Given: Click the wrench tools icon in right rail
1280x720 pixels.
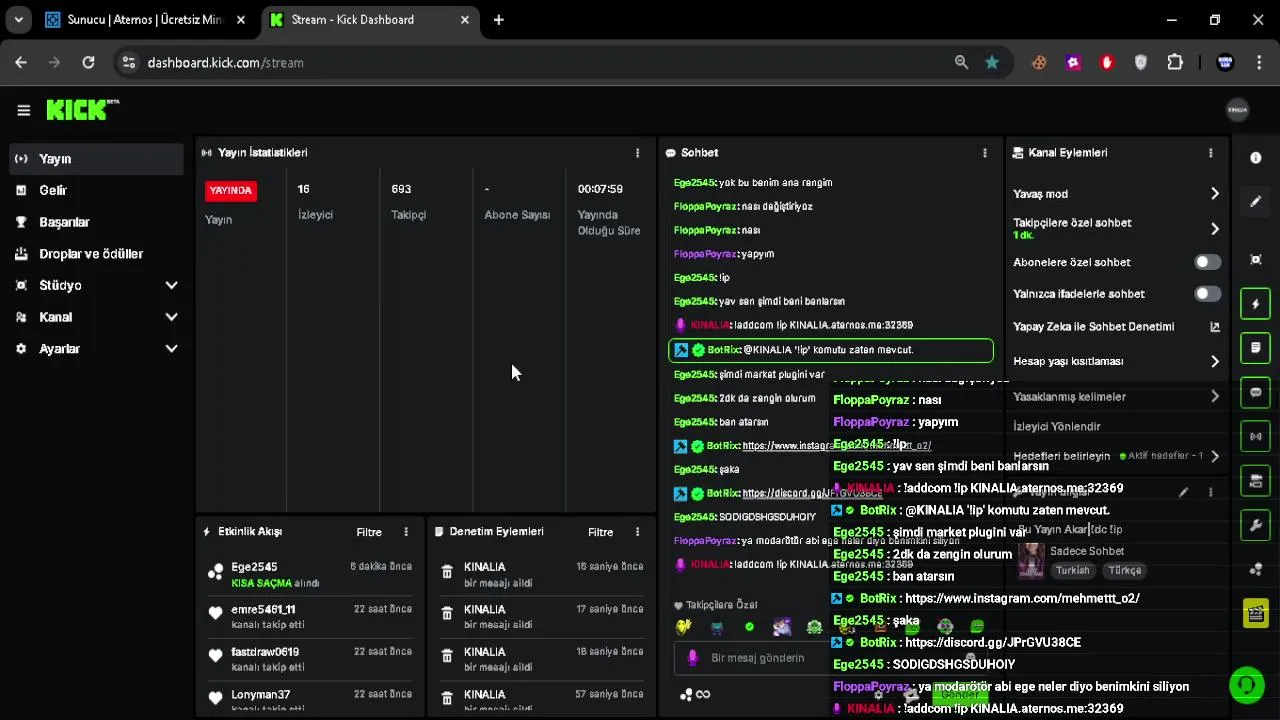Looking at the screenshot, I should point(1256,525).
